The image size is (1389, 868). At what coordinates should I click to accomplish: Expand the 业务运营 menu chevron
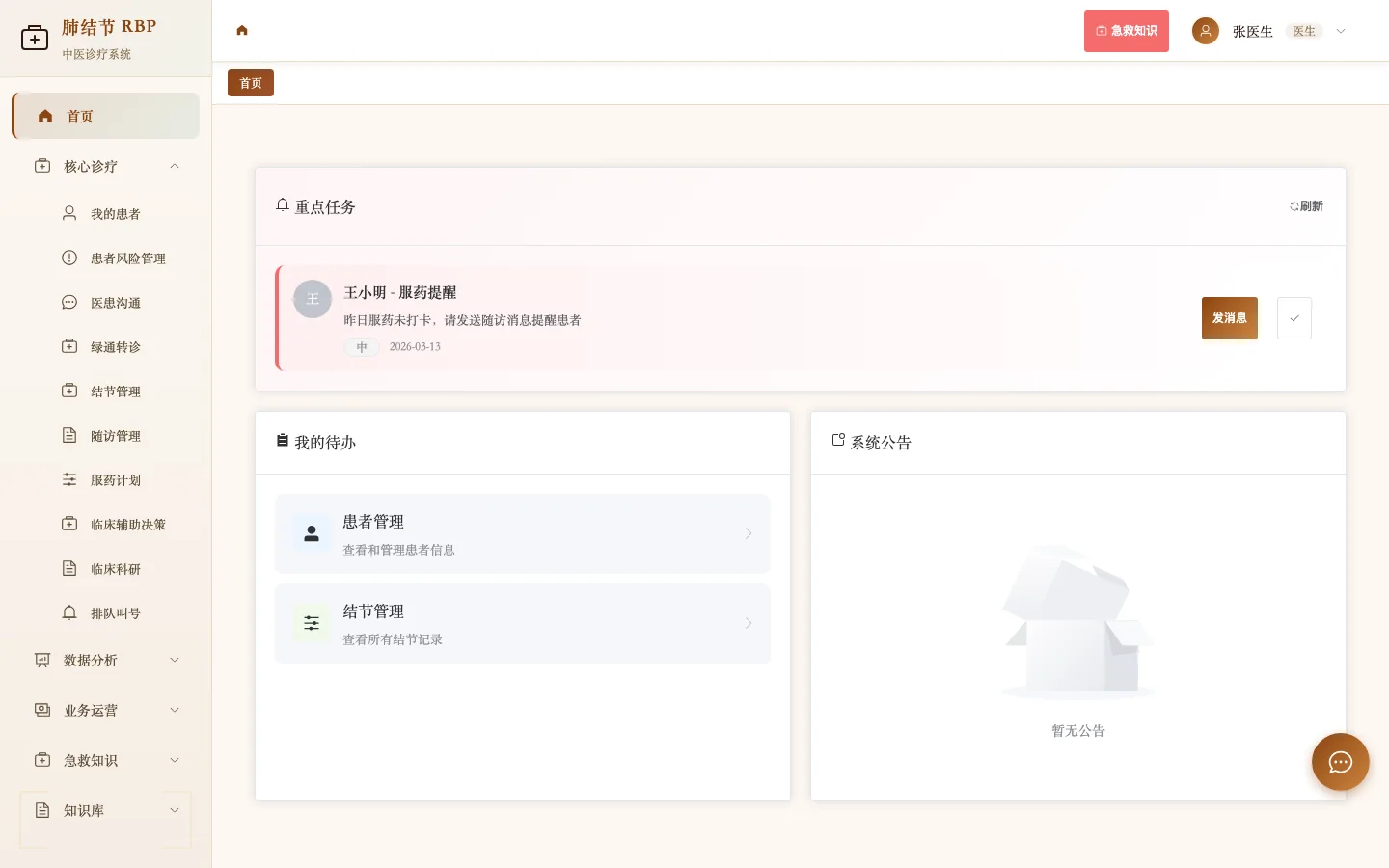coord(175,710)
